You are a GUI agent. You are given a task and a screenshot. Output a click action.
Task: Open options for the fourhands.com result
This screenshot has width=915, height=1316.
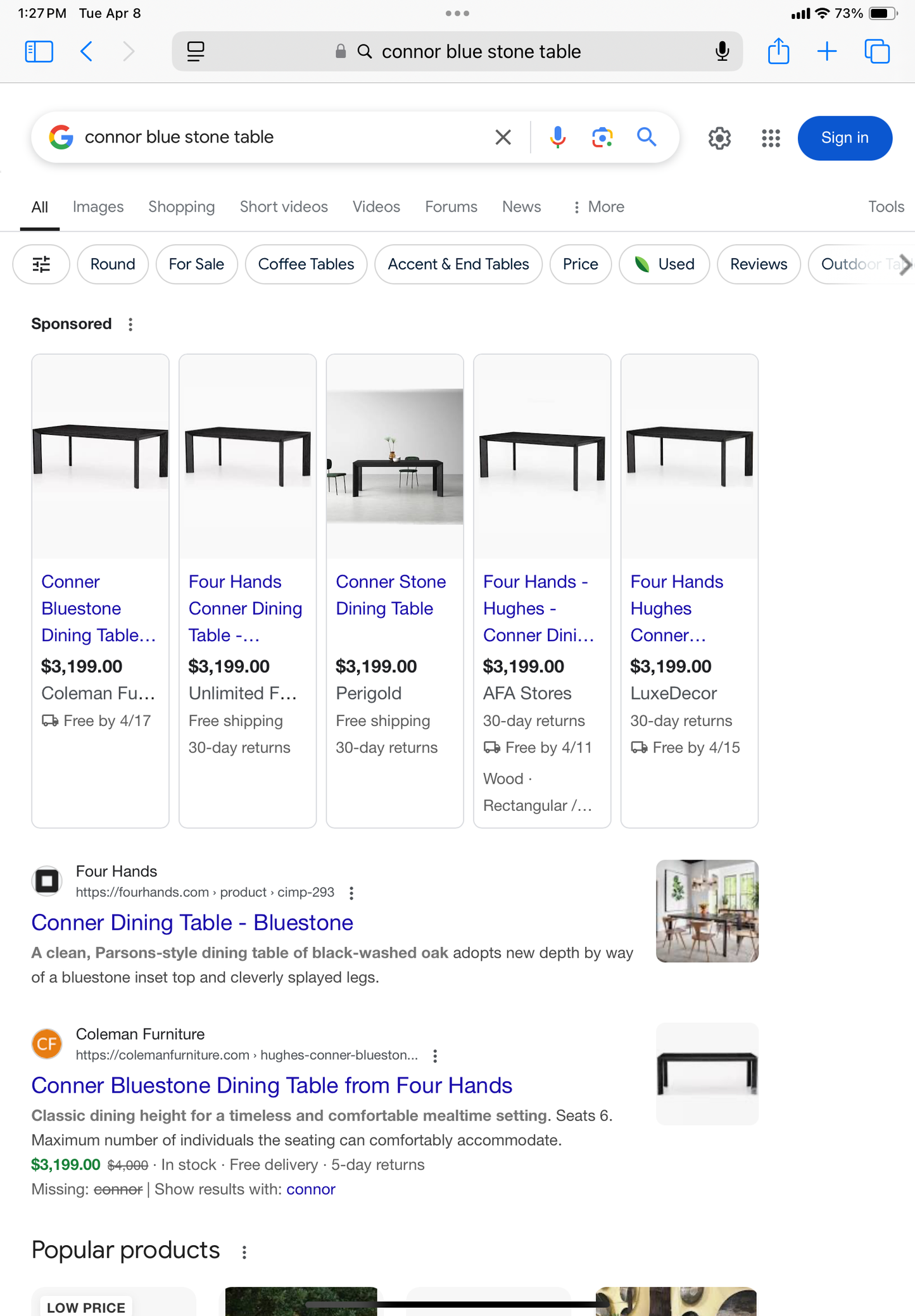(x=351, y=893)
